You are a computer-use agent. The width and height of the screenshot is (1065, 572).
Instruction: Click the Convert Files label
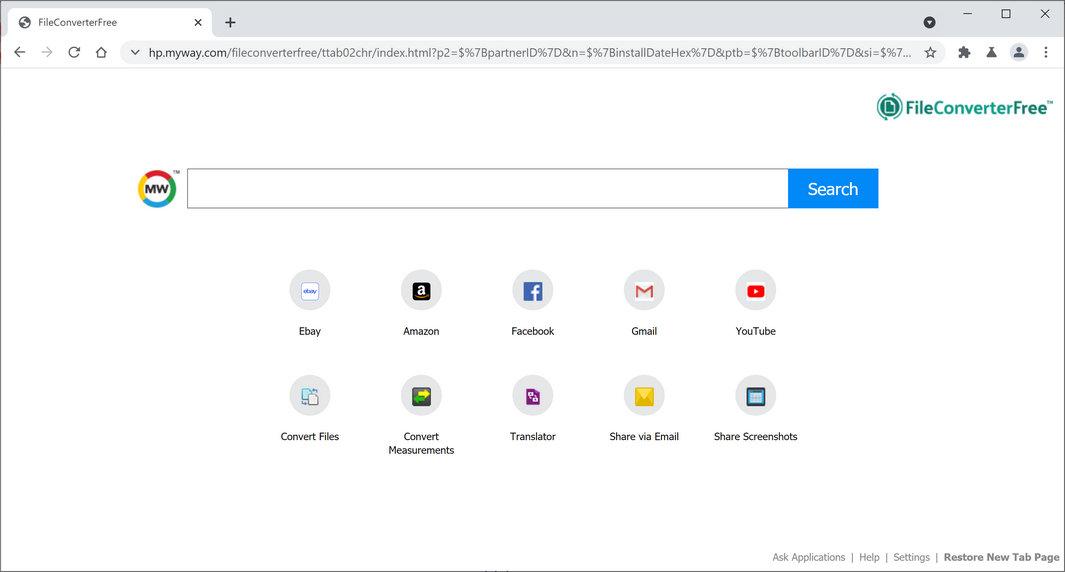(310, 436)
